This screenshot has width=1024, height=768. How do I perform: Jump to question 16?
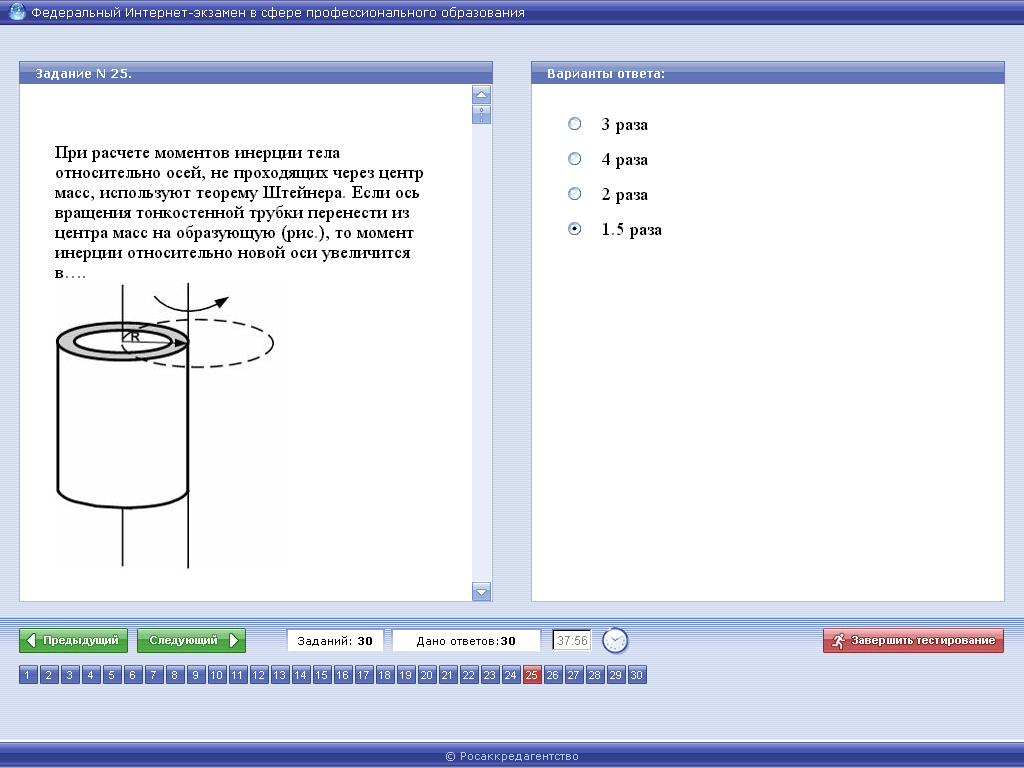(342, 675)
